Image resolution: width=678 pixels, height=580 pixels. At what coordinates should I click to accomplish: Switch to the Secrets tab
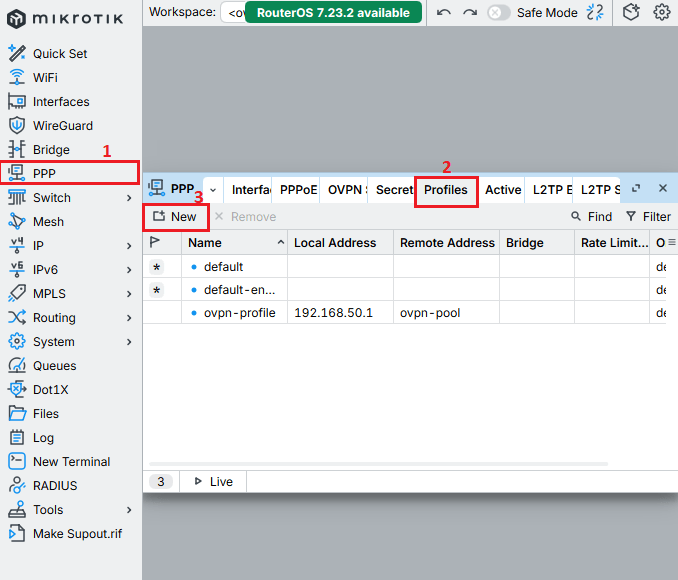pyautogui.click(x=393, y=190)
